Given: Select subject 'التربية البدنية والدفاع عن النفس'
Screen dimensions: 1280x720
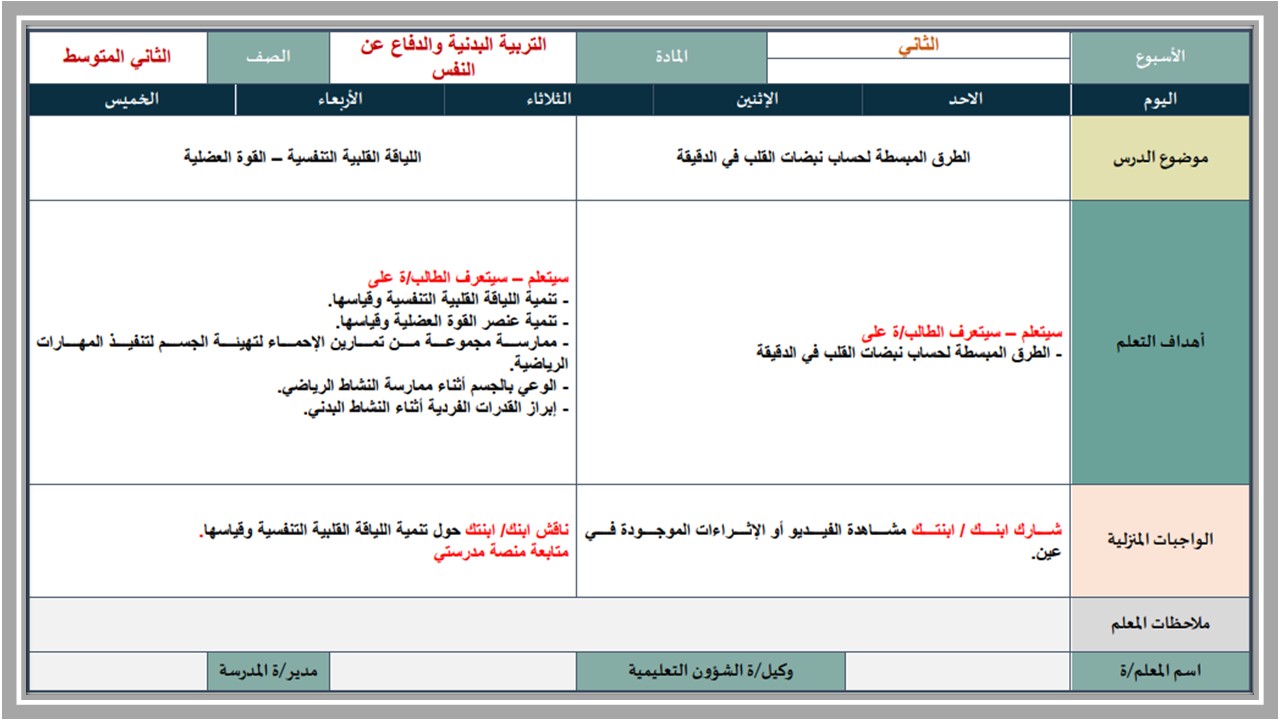Looking at the screenshot, I should pyautogui.click(x=453, y=58).
